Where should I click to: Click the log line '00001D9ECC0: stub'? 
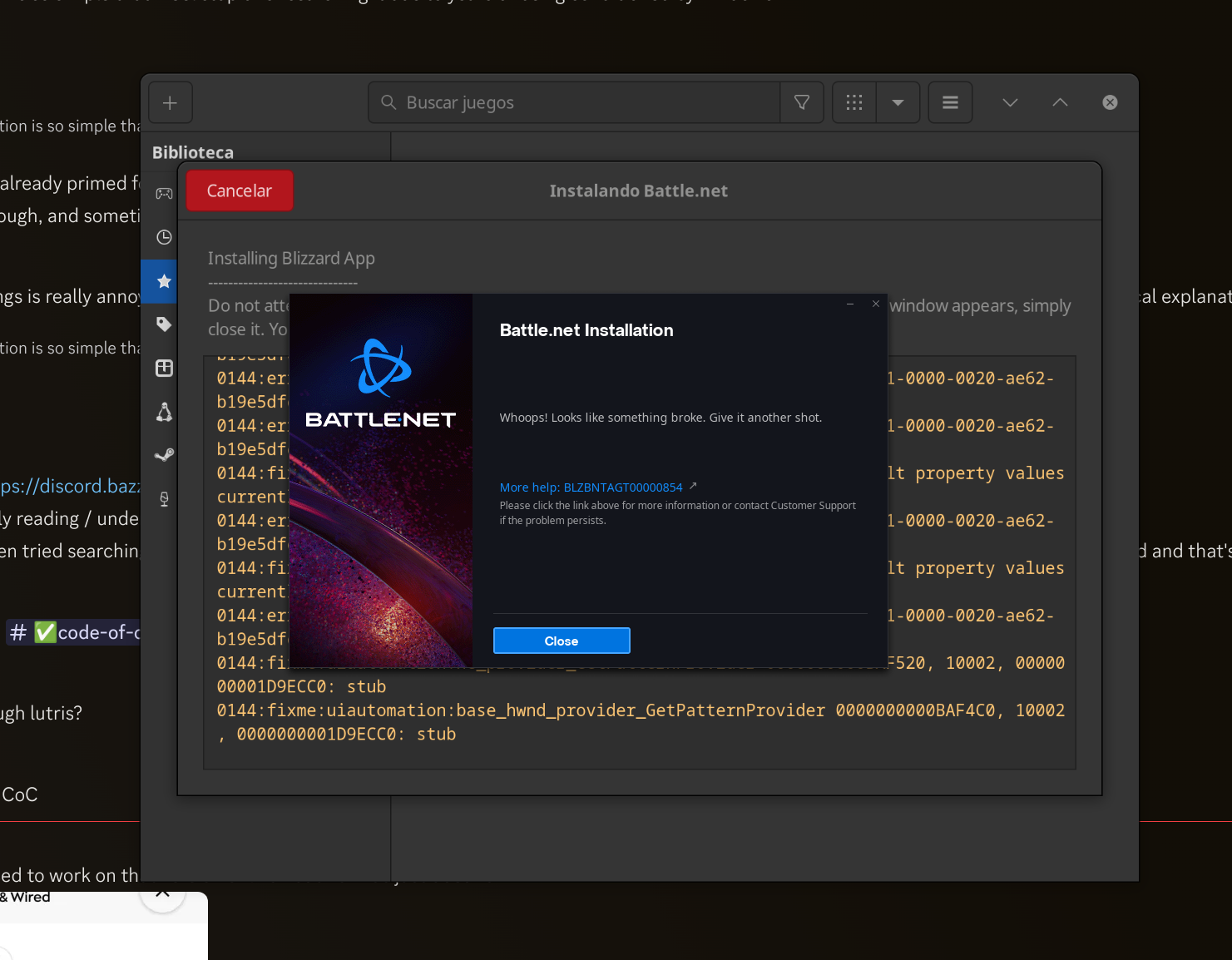301,686
